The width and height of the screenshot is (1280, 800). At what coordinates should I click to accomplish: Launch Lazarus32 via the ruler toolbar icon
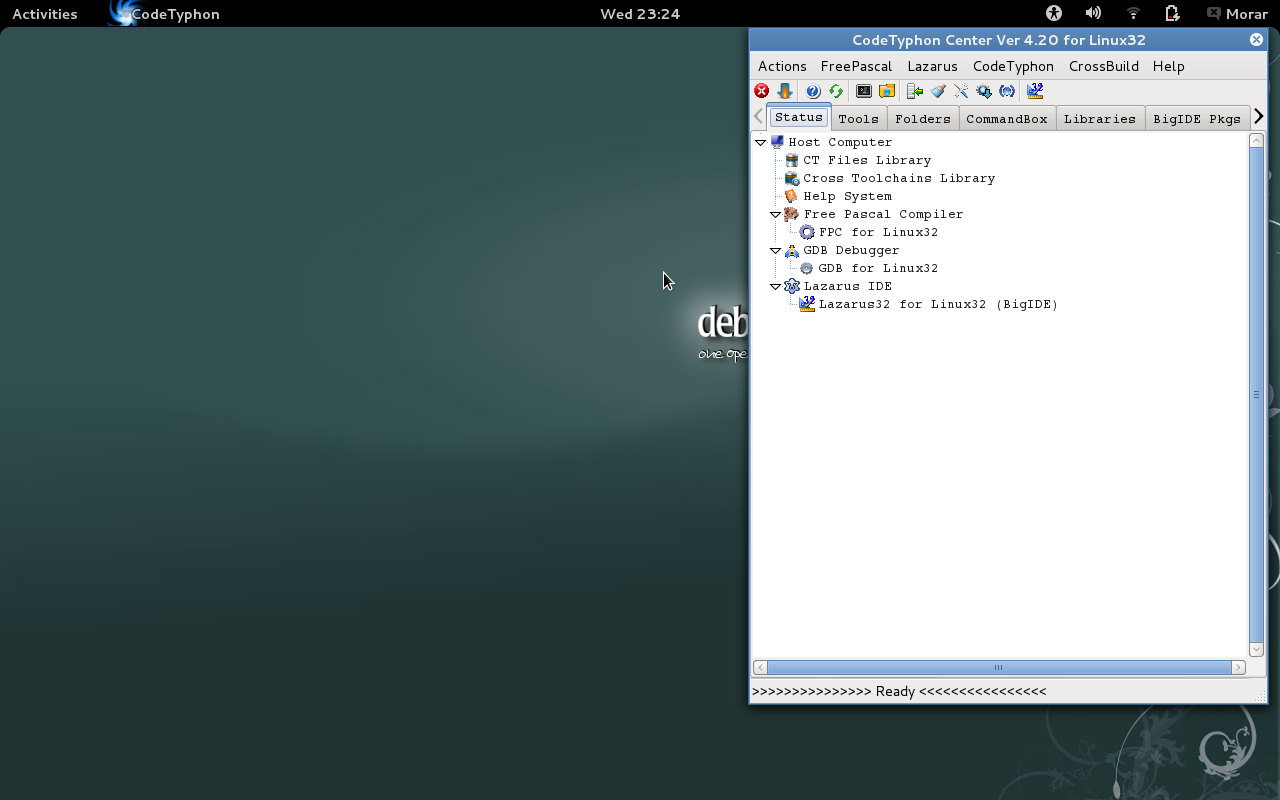click(1035, 91)
